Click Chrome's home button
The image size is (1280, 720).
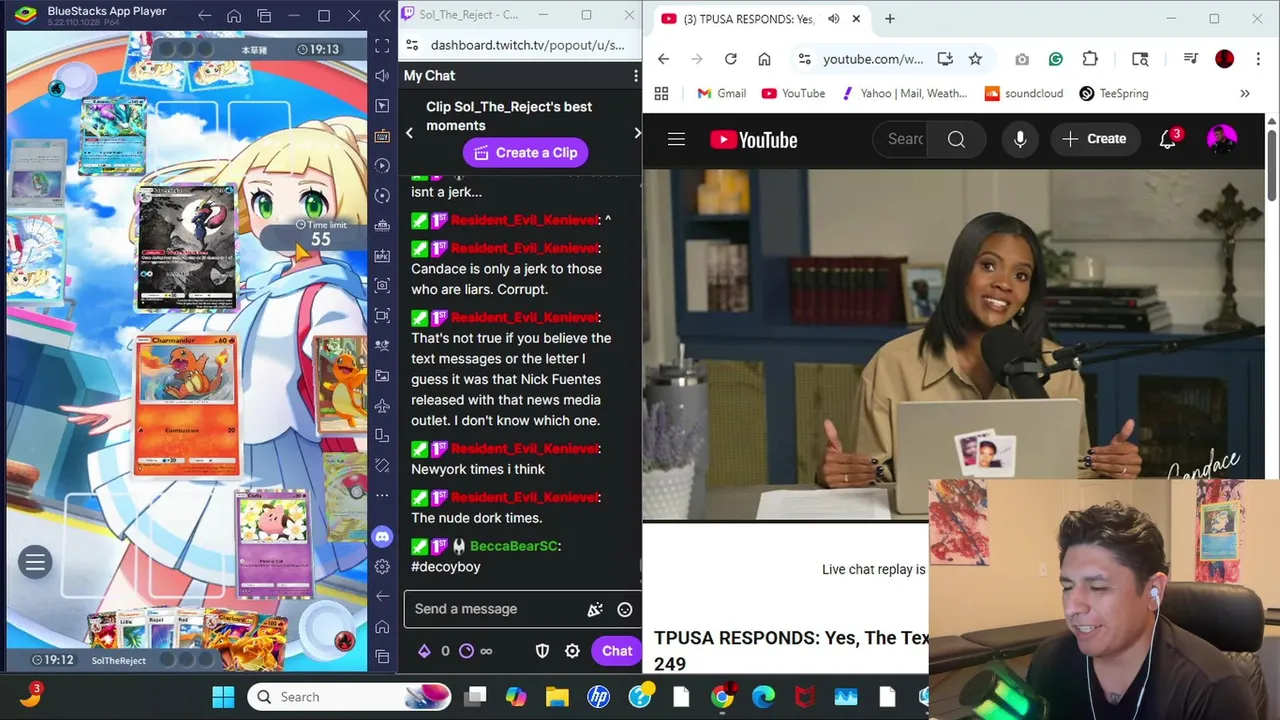click(764, 59)
